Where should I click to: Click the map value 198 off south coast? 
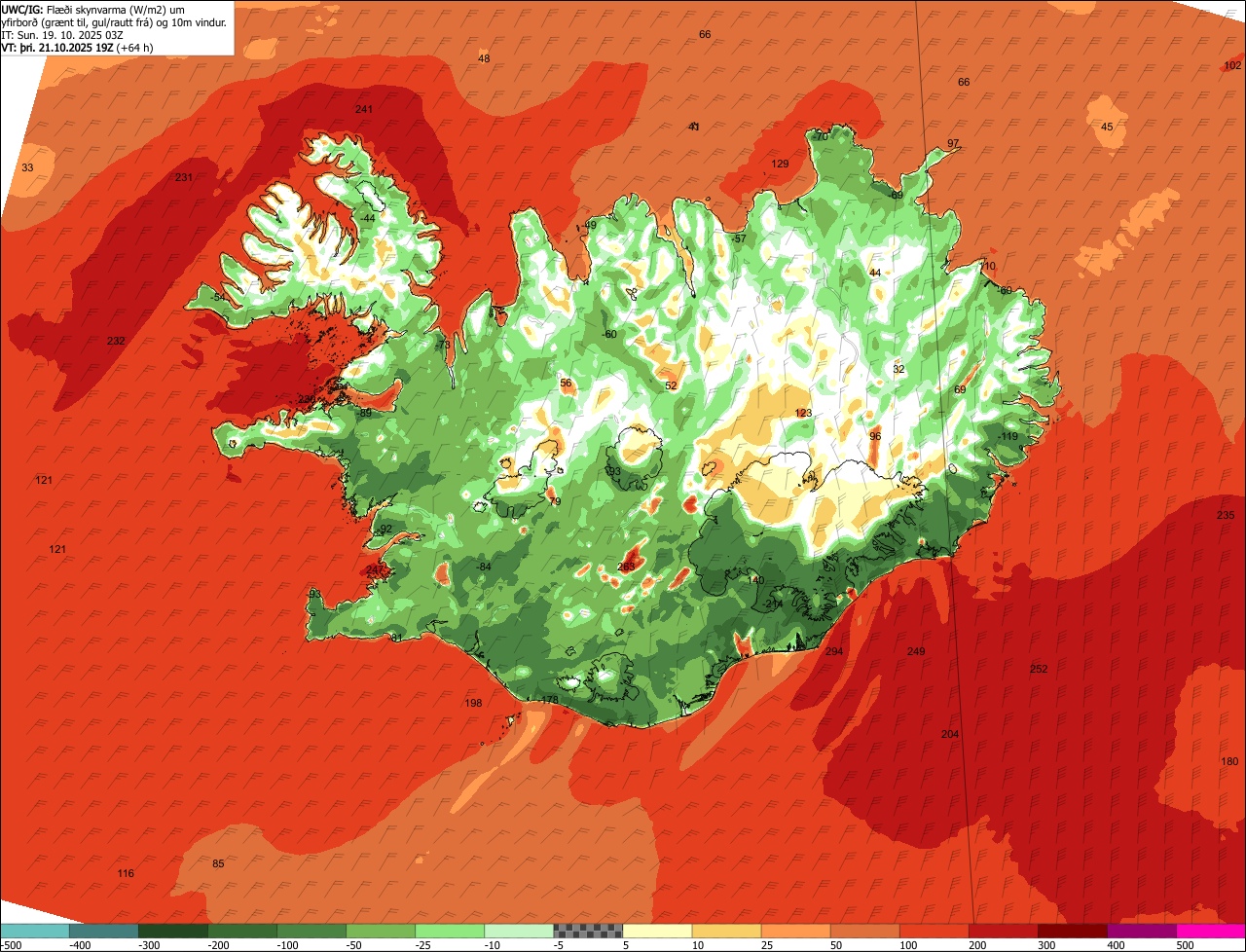point(474,703)
